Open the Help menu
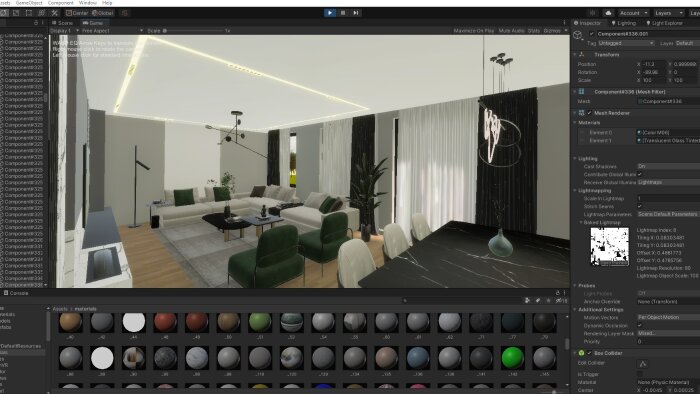 pos(107,3)
